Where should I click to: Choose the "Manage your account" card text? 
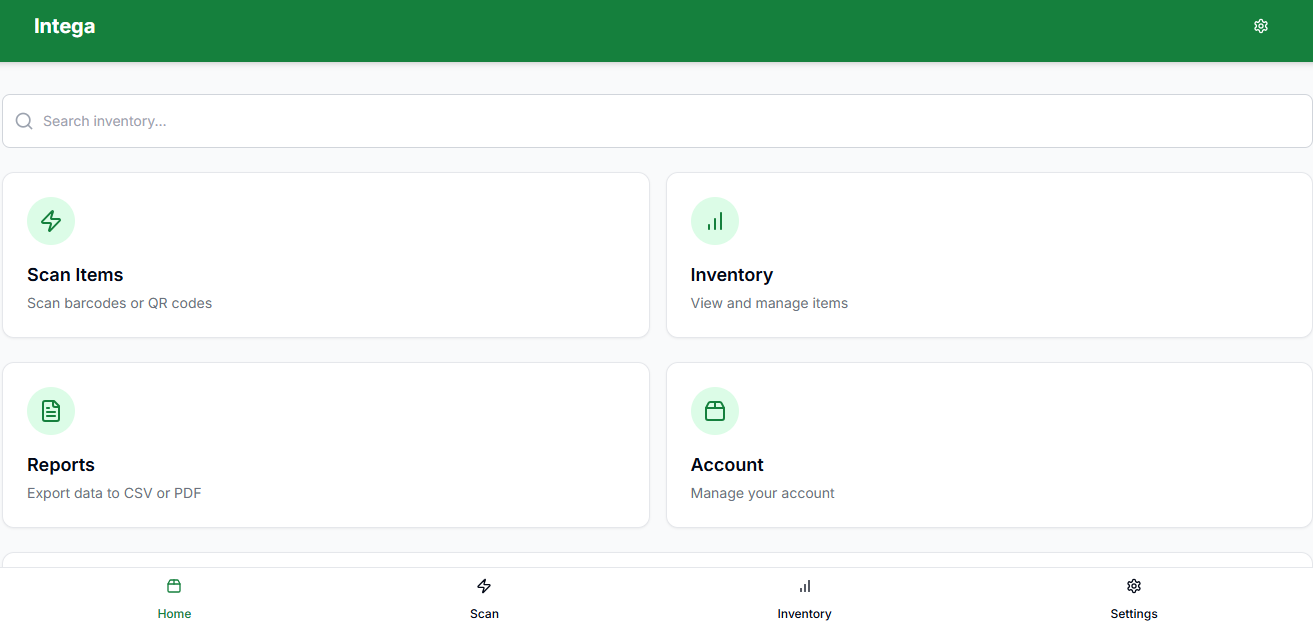pos(762,493)
